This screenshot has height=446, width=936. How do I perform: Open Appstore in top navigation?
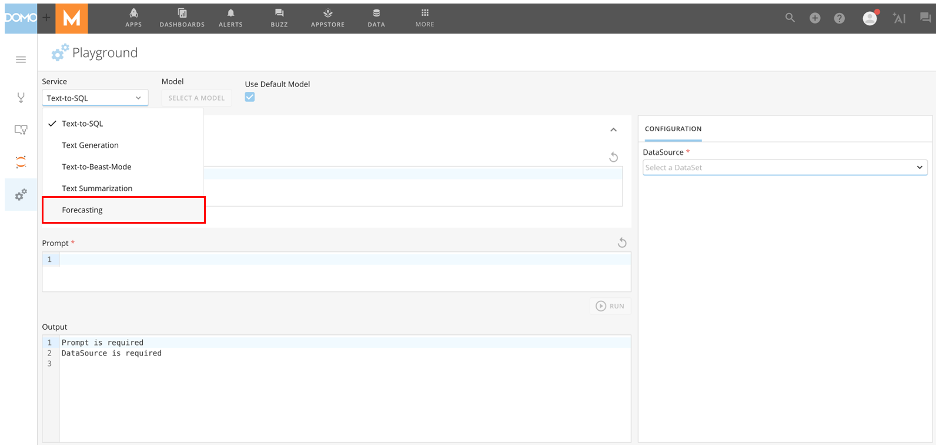328,18
